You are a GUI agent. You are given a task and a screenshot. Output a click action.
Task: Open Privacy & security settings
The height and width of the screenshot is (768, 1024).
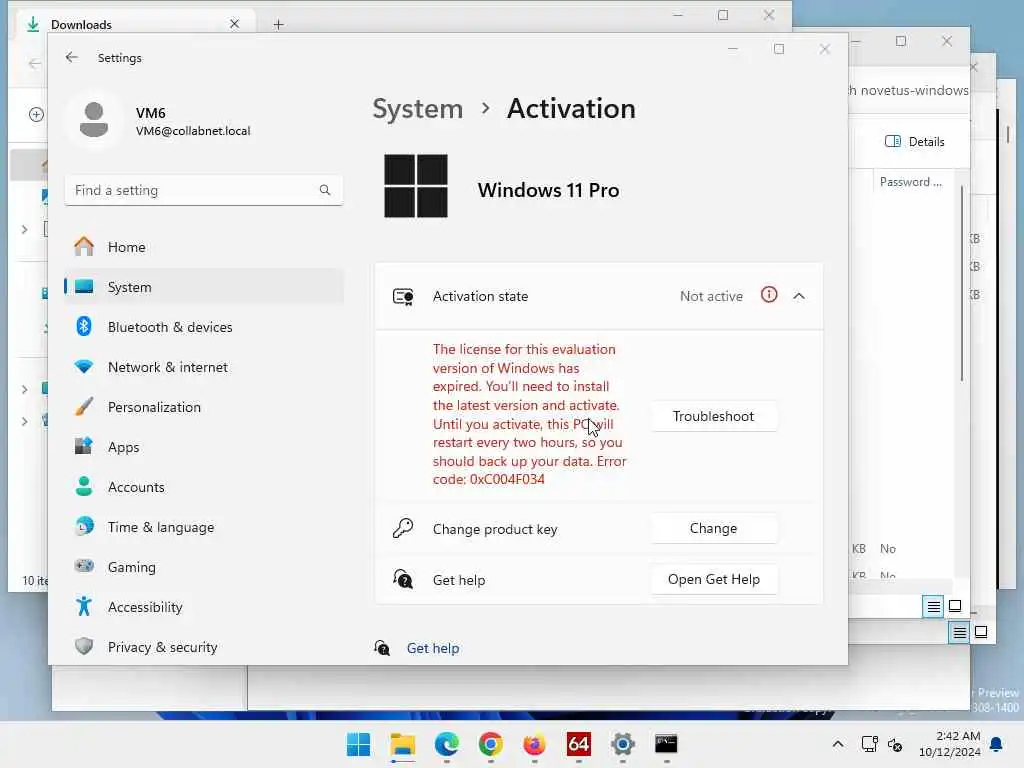tap(204, 647)
